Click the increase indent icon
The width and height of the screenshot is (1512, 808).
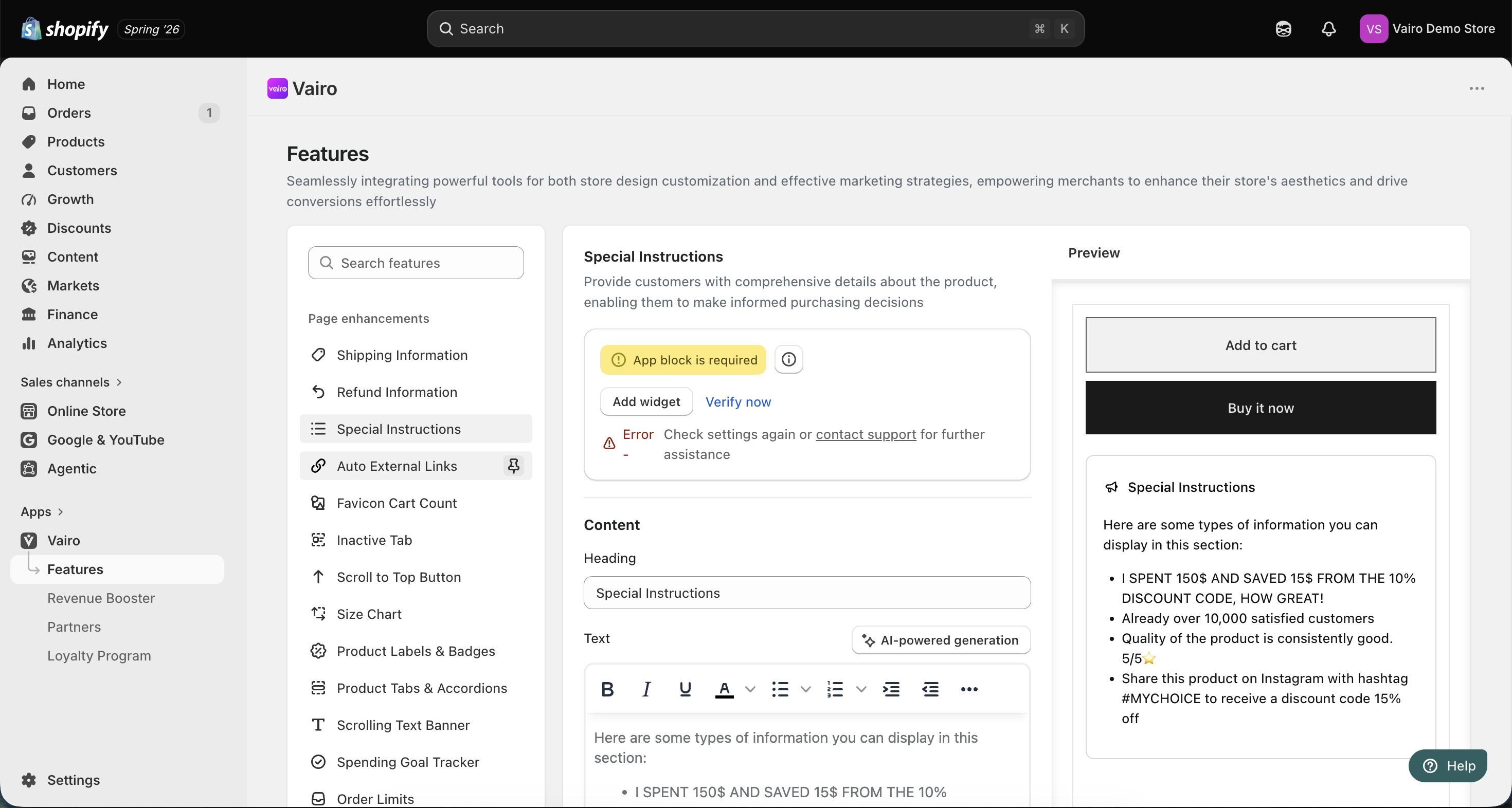(891, 689)
